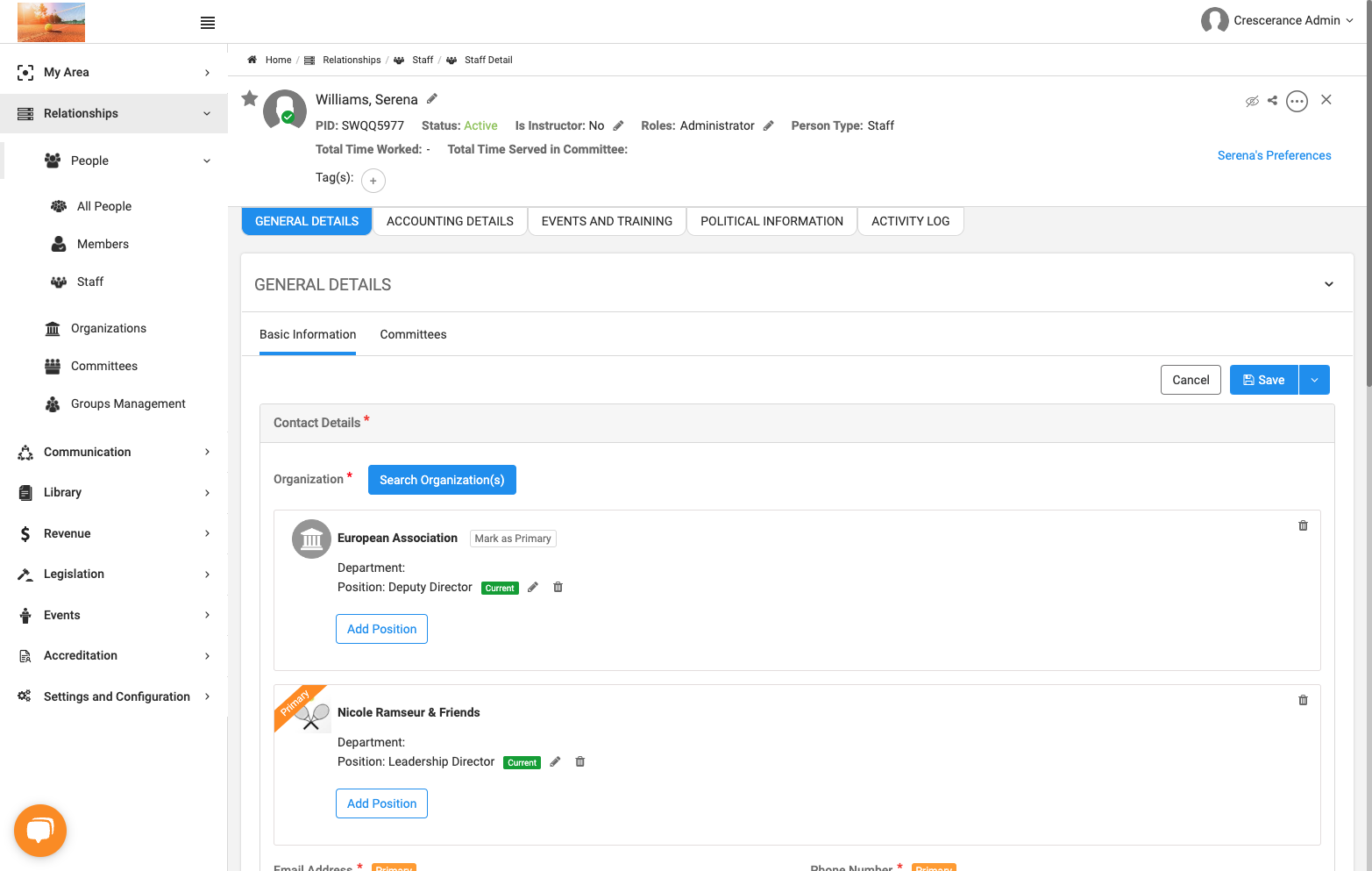Delete the Deputy Director position
The image size is (1372, 871).
tap(558, 587)
